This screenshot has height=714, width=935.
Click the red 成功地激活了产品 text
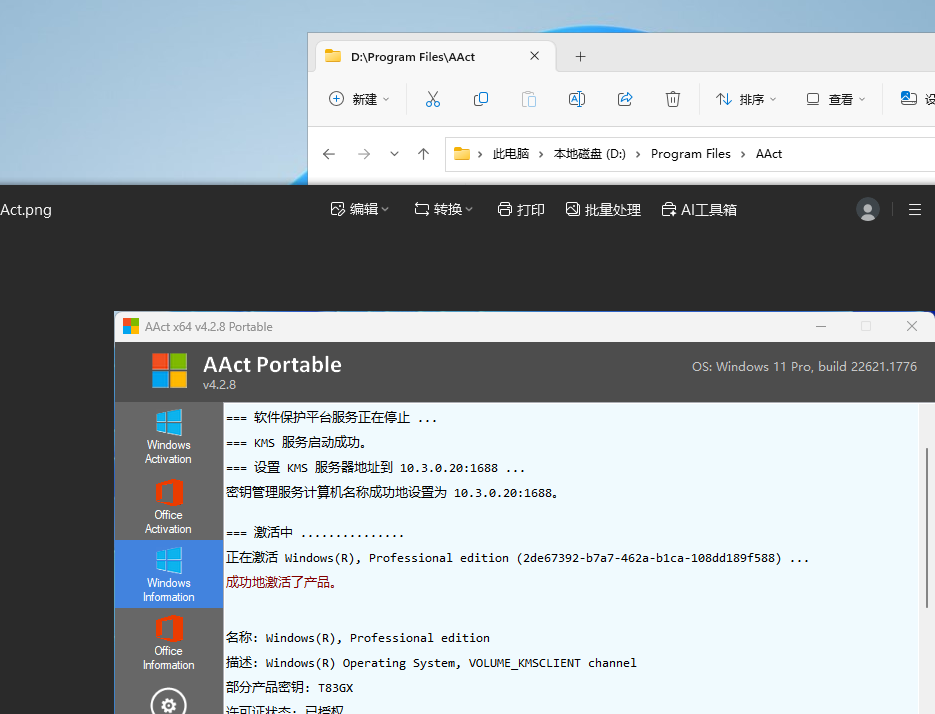pyautogui.click(x=281, y=582)
